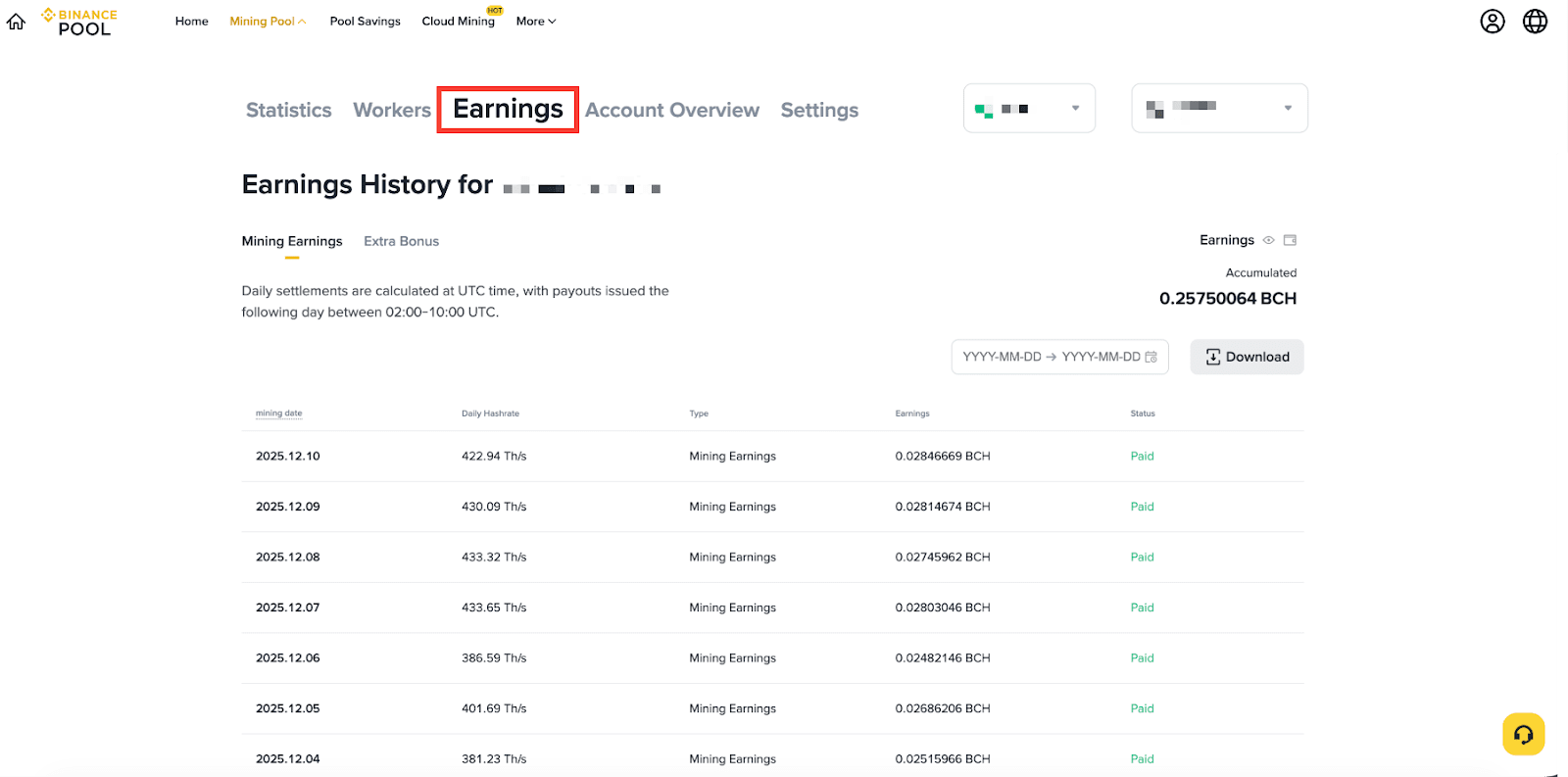Viewport: 1568px width, 777px height.
Task: Select the 2025.12.08 date cell
Action: [288, 558]
